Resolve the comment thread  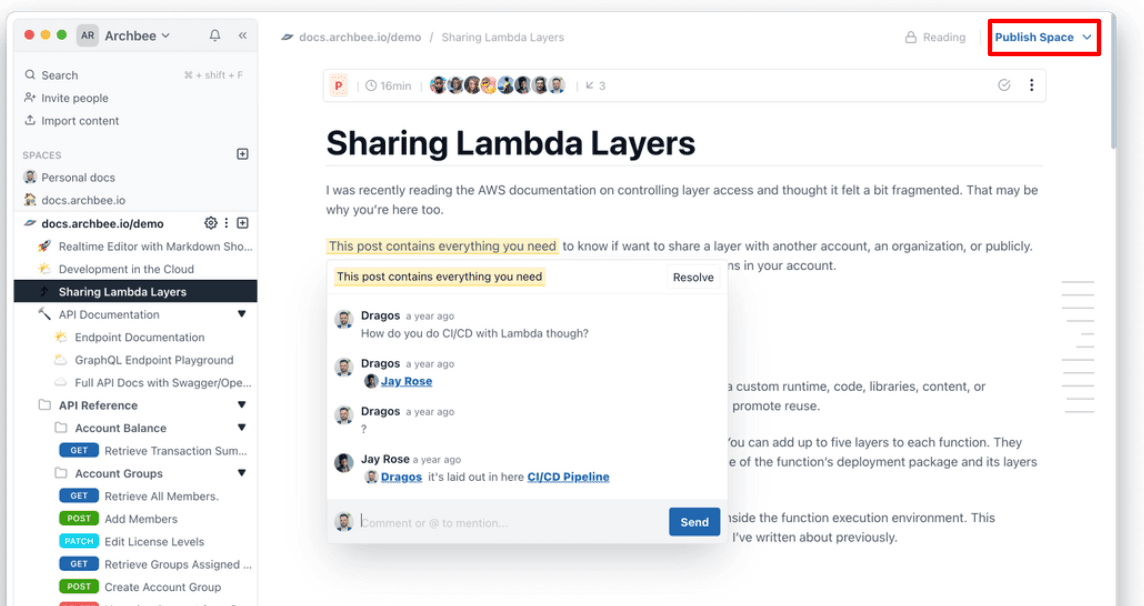coord(693,278)
